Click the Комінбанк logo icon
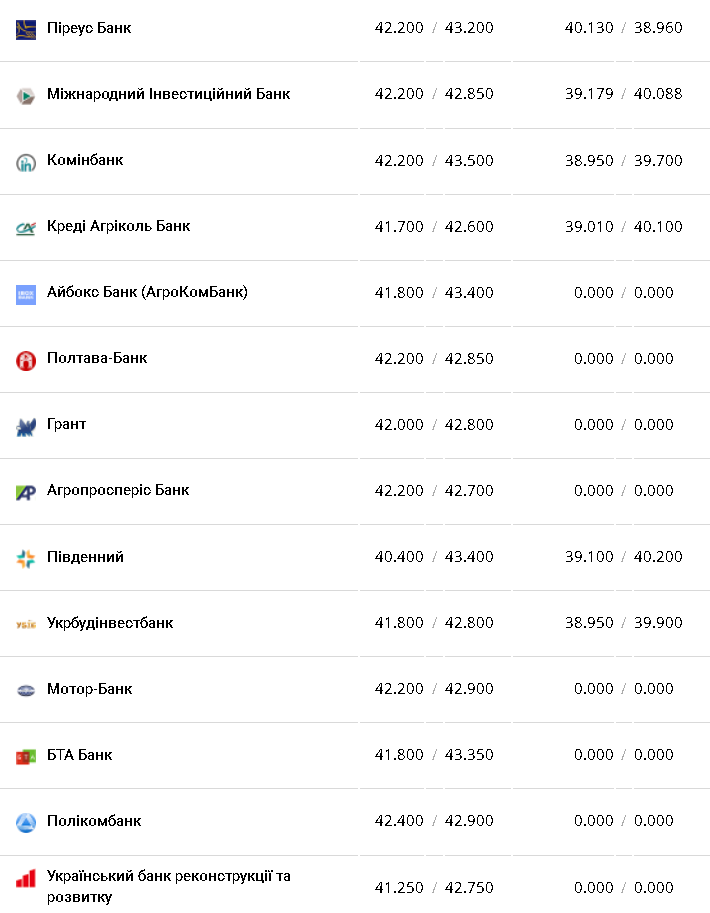This screenshot has height=913, width=710. point(26,162)
